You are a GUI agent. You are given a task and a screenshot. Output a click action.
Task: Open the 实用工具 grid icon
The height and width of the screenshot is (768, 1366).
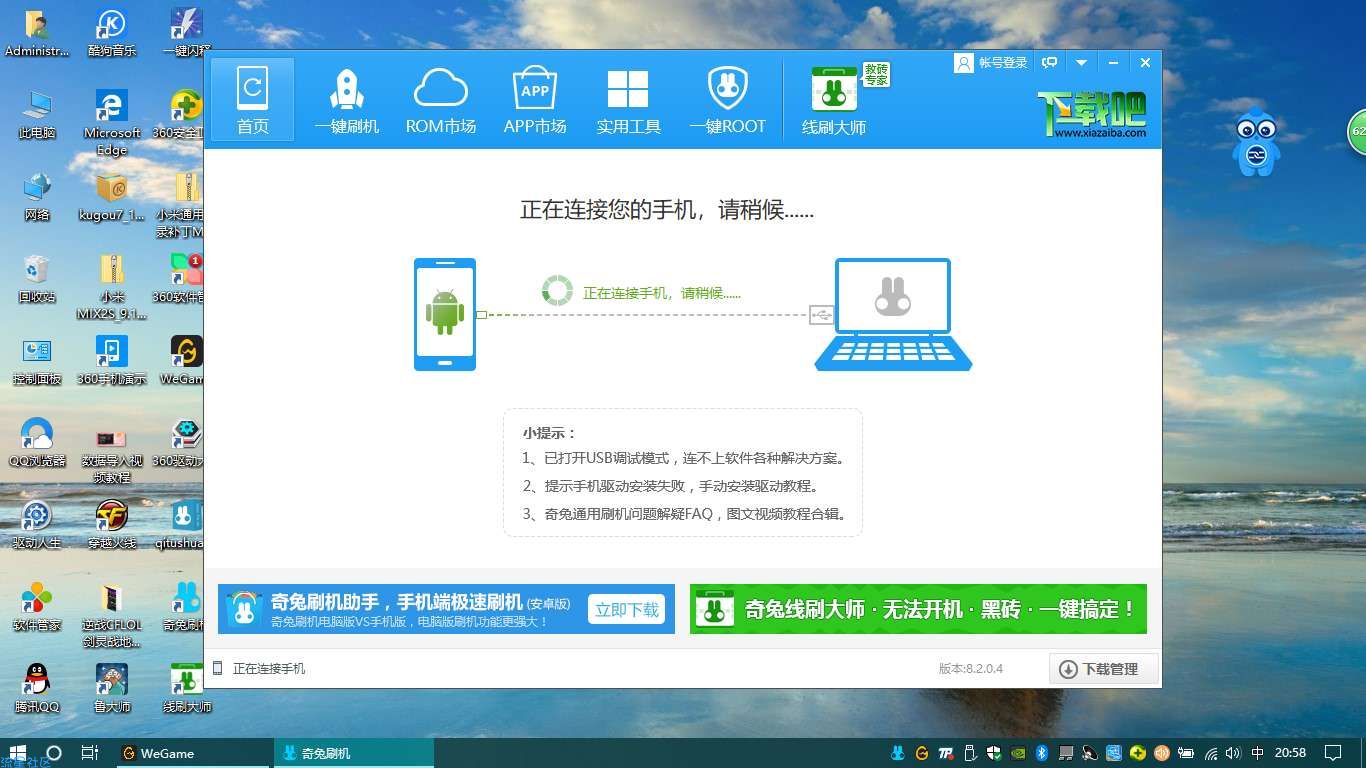coord(628,101)
